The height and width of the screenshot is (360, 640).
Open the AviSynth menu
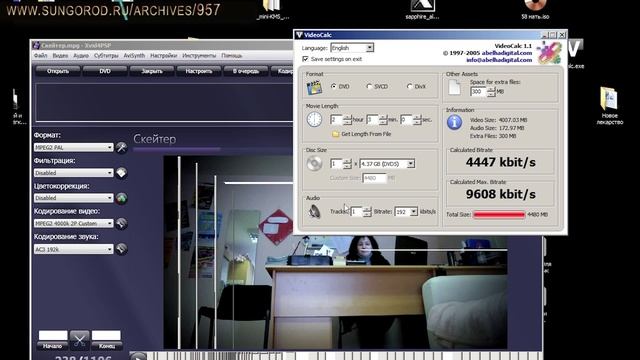tap(134, 56)
